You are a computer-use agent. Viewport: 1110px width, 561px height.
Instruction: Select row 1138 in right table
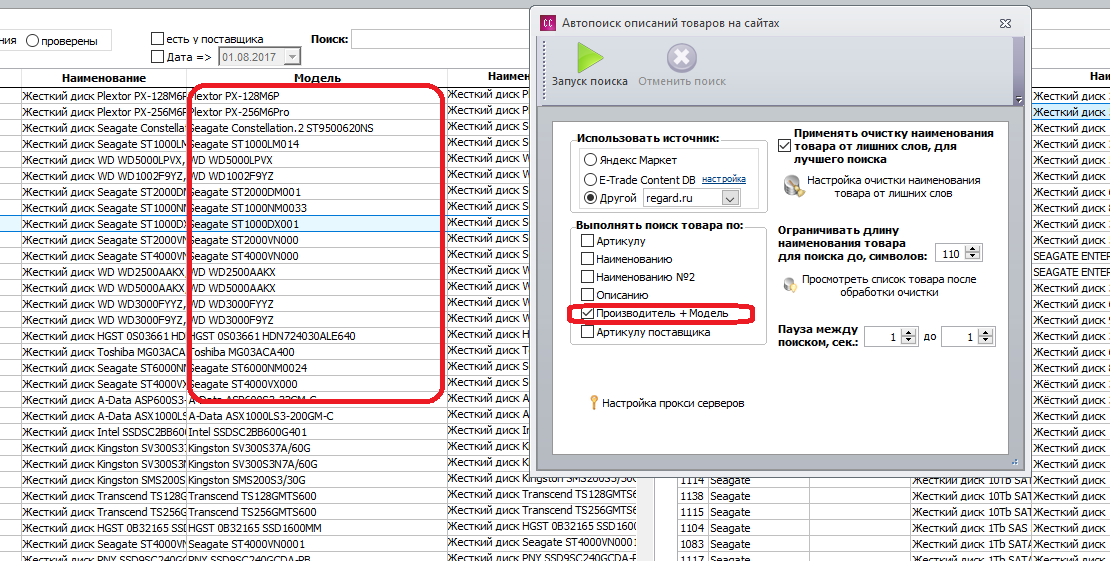point(893,496)
